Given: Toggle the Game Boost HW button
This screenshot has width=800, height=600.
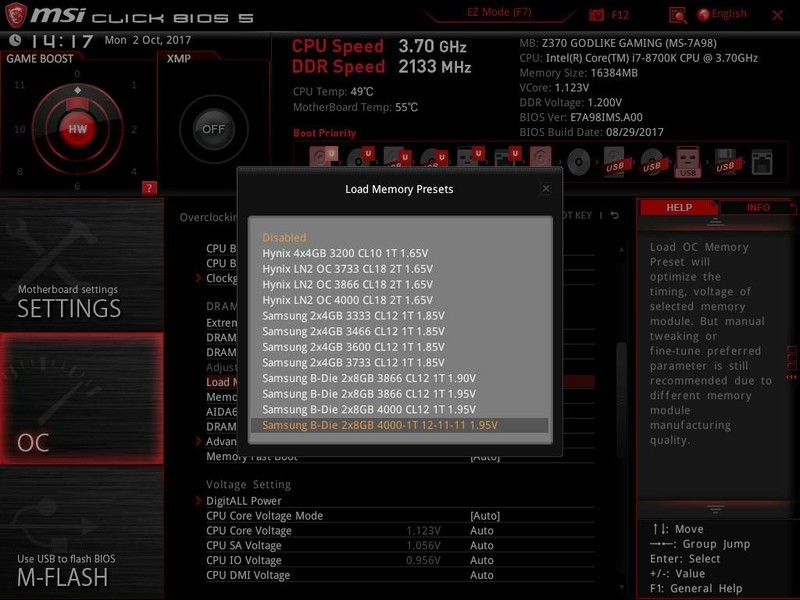Looking at the screenshot, I should [78, 129].
